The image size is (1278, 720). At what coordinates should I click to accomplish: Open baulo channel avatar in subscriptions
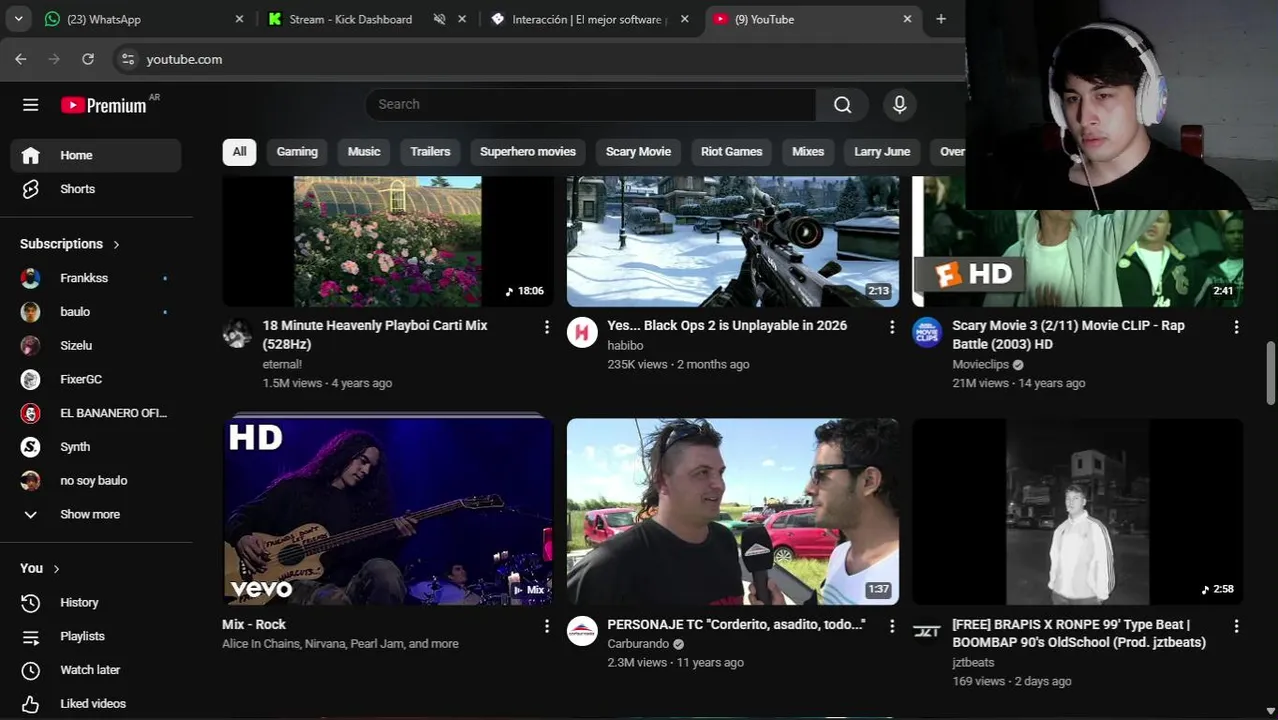tap(31, 312)
